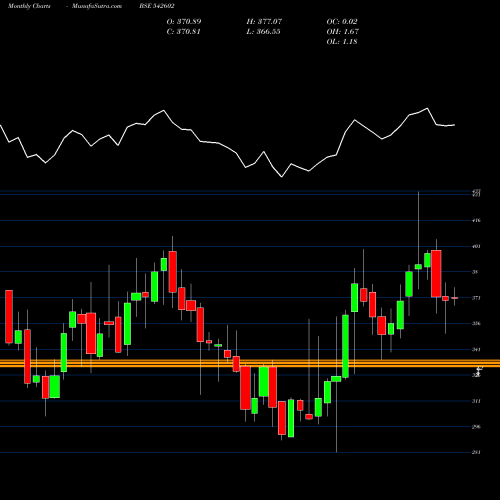Image resolution: width=500 pixels, height=500 pixels.
Task: Click the low value 'L: 366.55'
Action: tap(264, 32)
